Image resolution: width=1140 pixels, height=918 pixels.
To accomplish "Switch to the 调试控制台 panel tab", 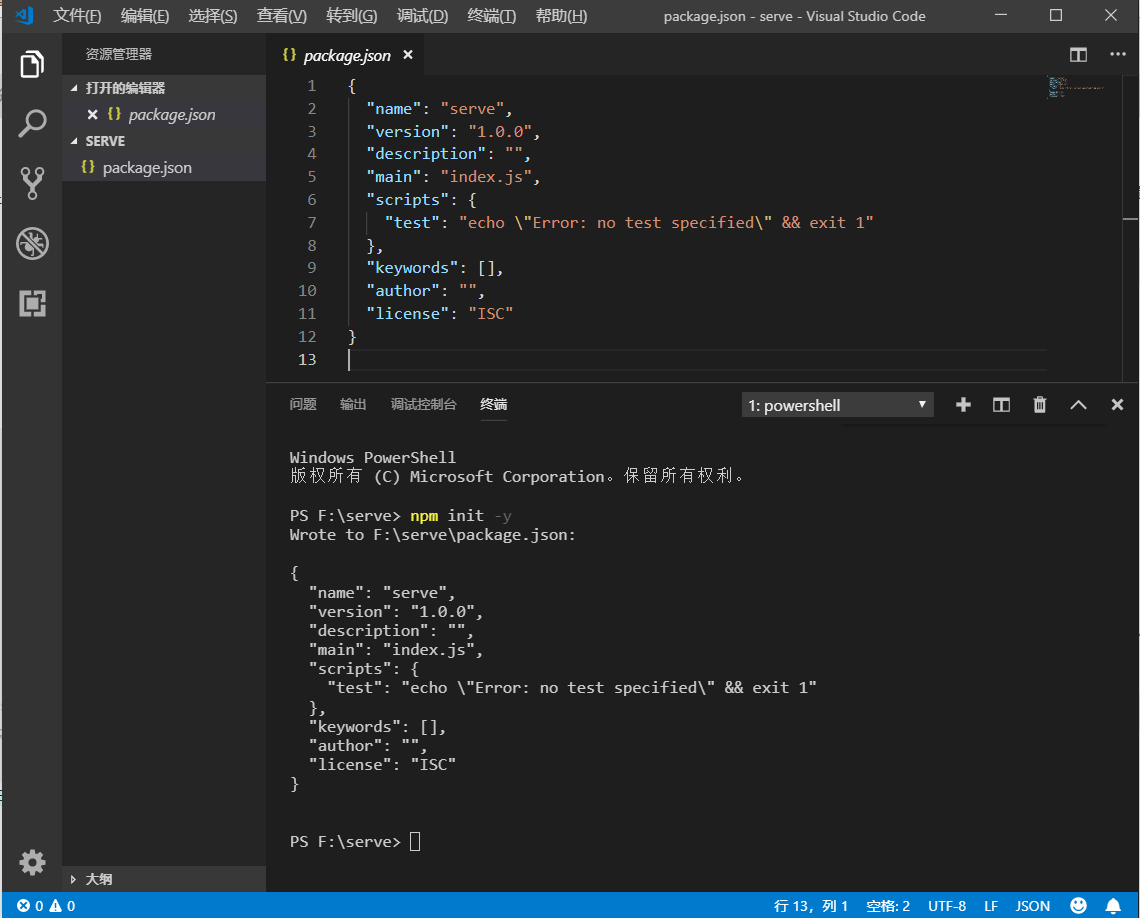I will pos(423,404).
